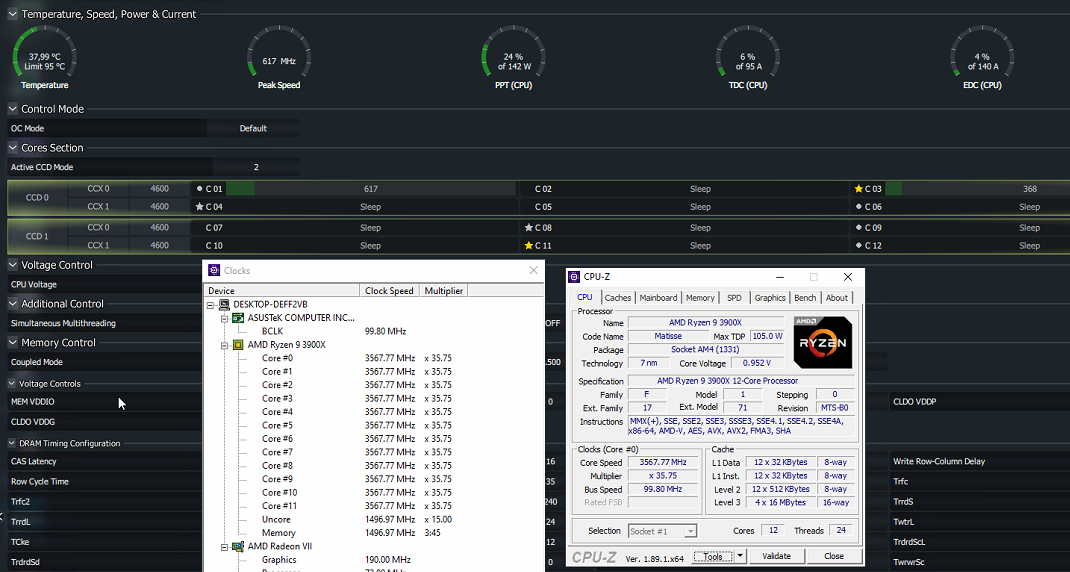
Task: Collapse the Memory Control section
Action: pyautogui.click(x=13, y=343)
